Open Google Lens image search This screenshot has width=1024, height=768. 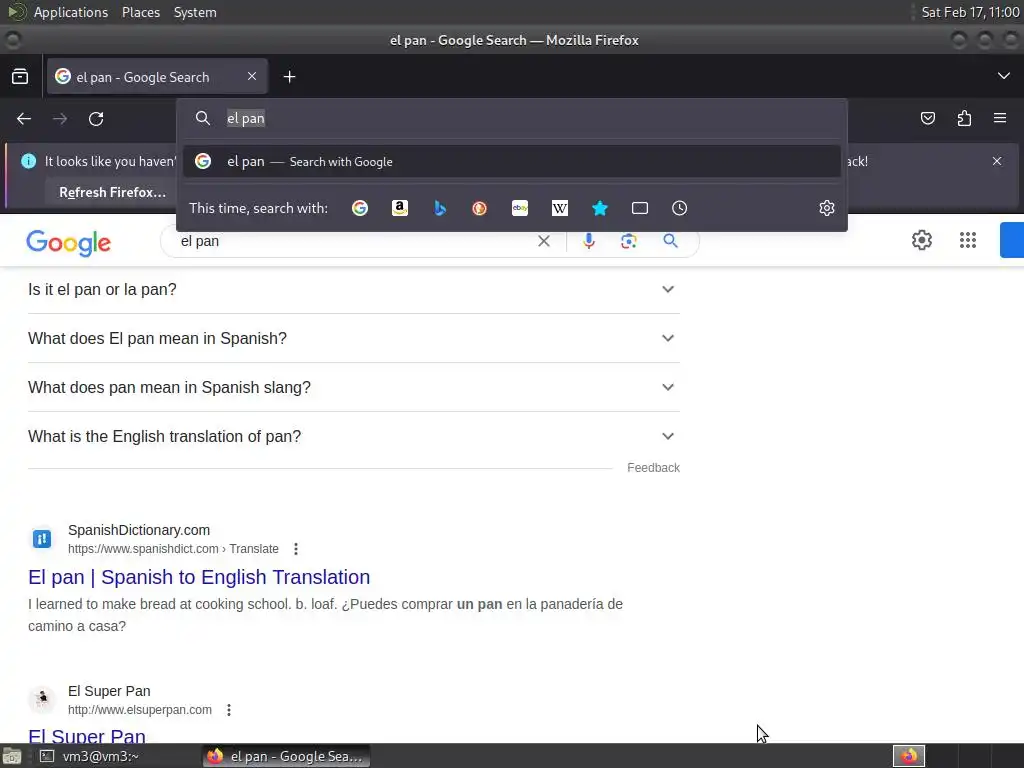pyautogui.click(x=629, y=241)
